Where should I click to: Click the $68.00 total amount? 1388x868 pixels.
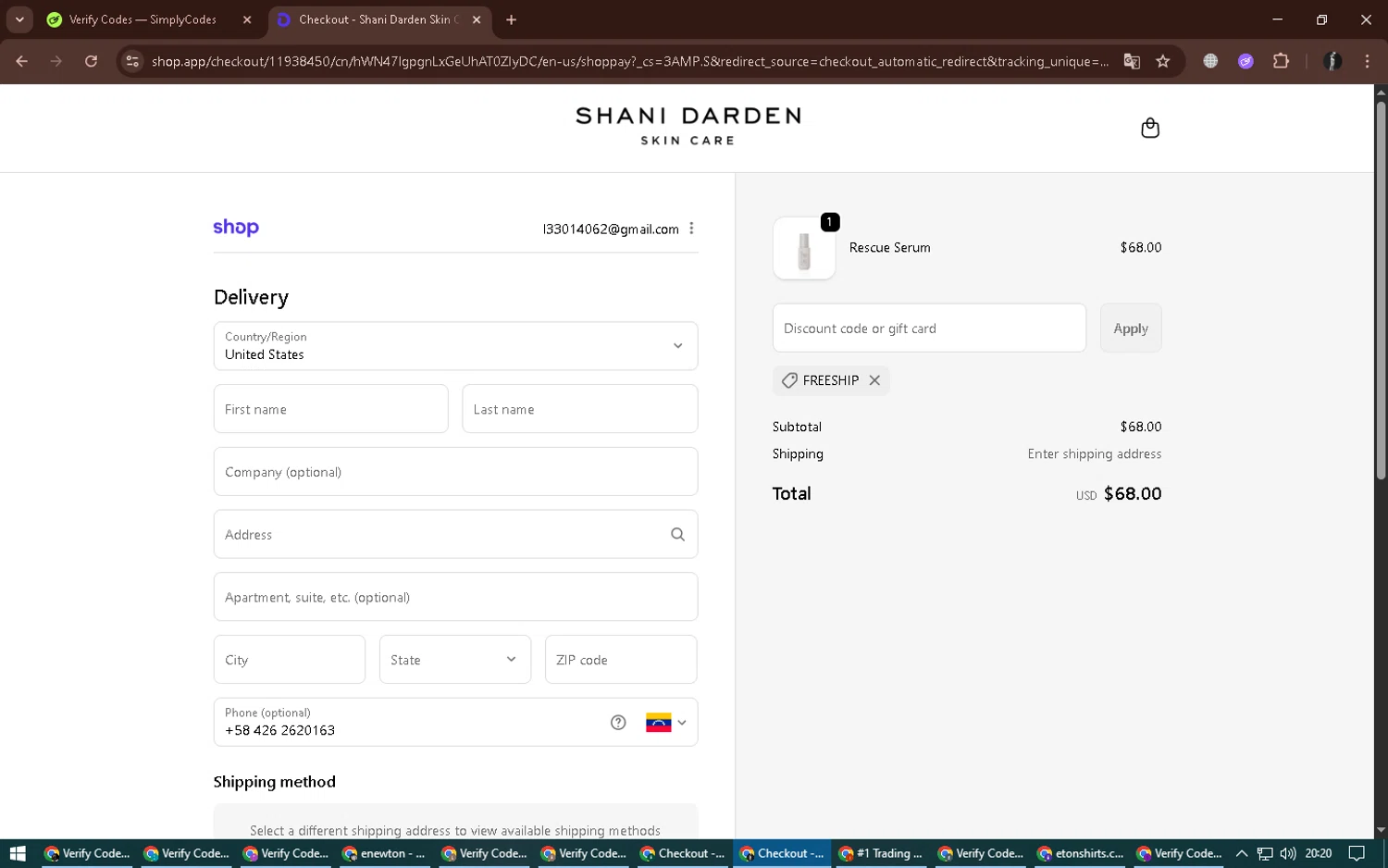pyautogui.click(x=1133, y=494)
